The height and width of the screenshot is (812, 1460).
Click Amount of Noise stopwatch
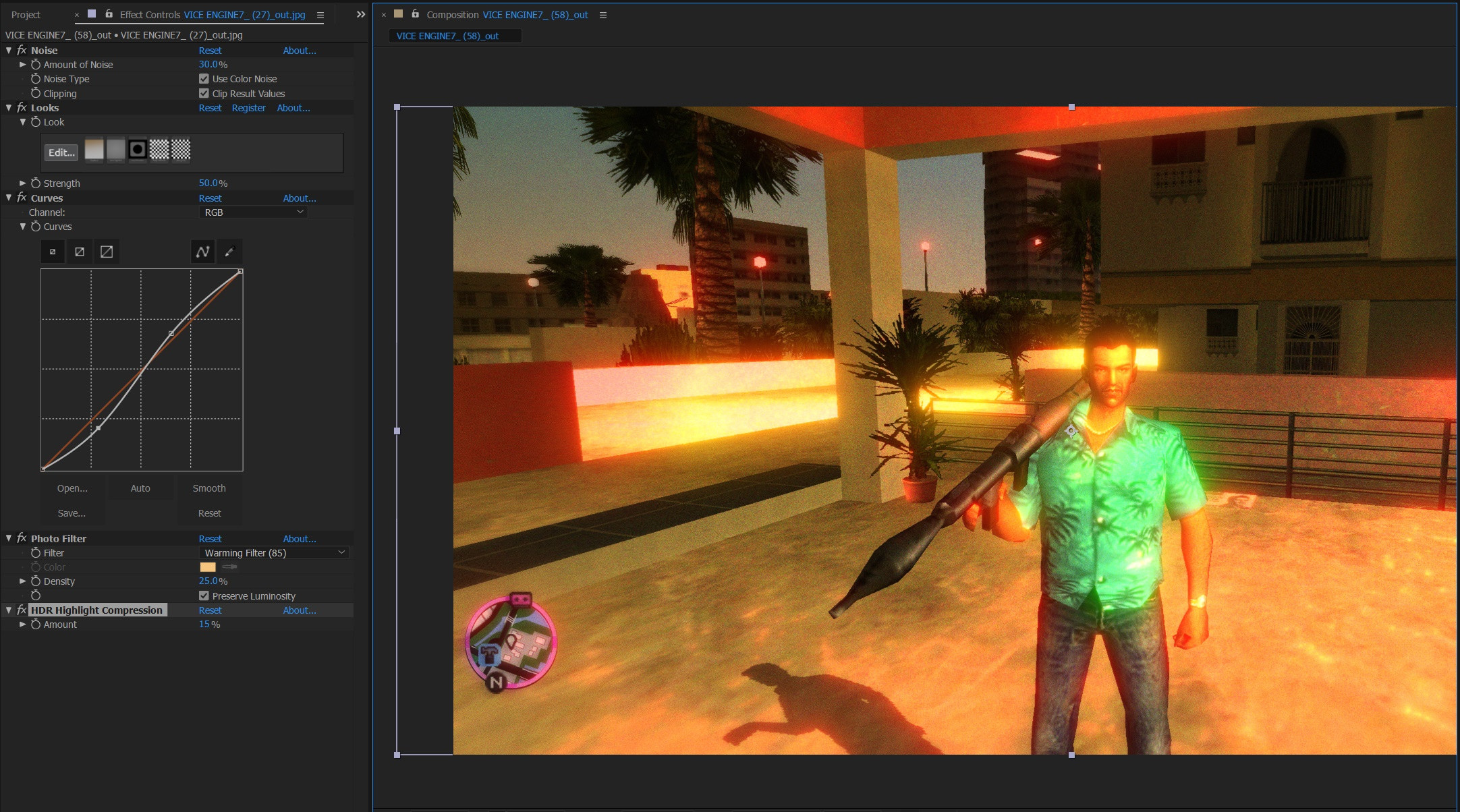click(36, 65)
